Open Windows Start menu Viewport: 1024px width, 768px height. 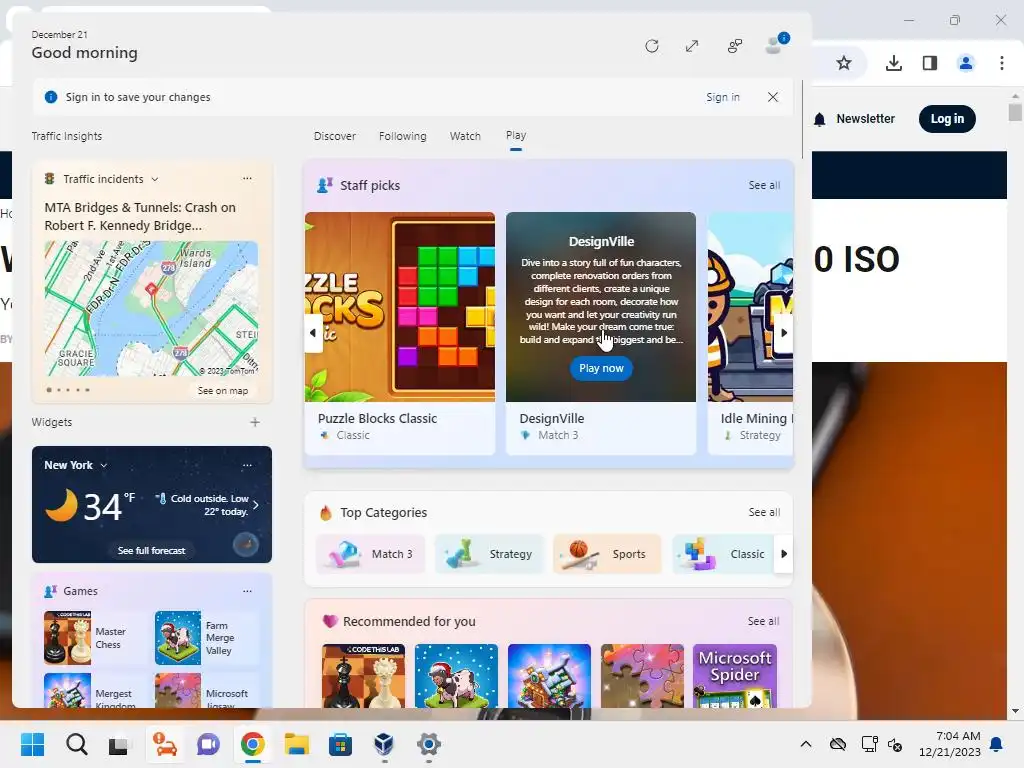pos(33,744)
